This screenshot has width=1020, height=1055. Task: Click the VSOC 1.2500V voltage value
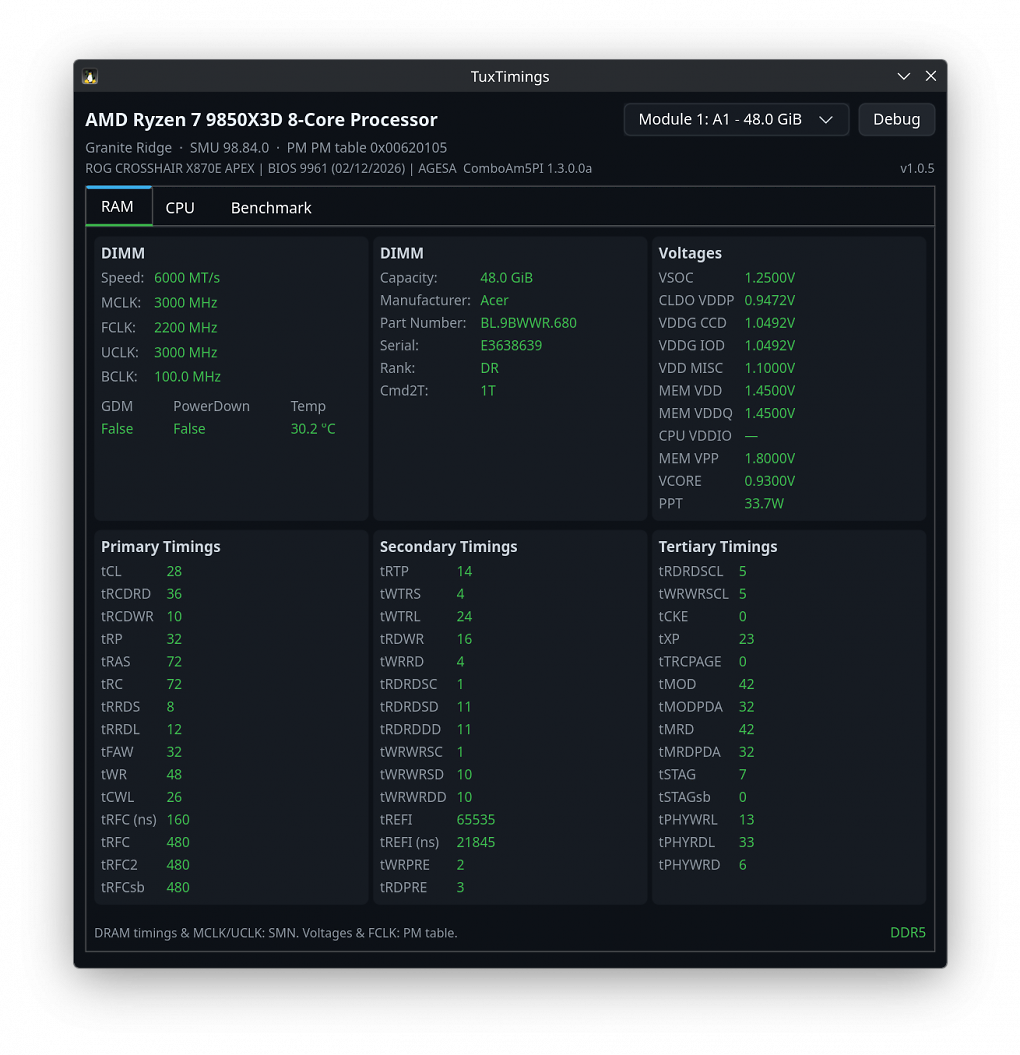[x=770, y=278]
